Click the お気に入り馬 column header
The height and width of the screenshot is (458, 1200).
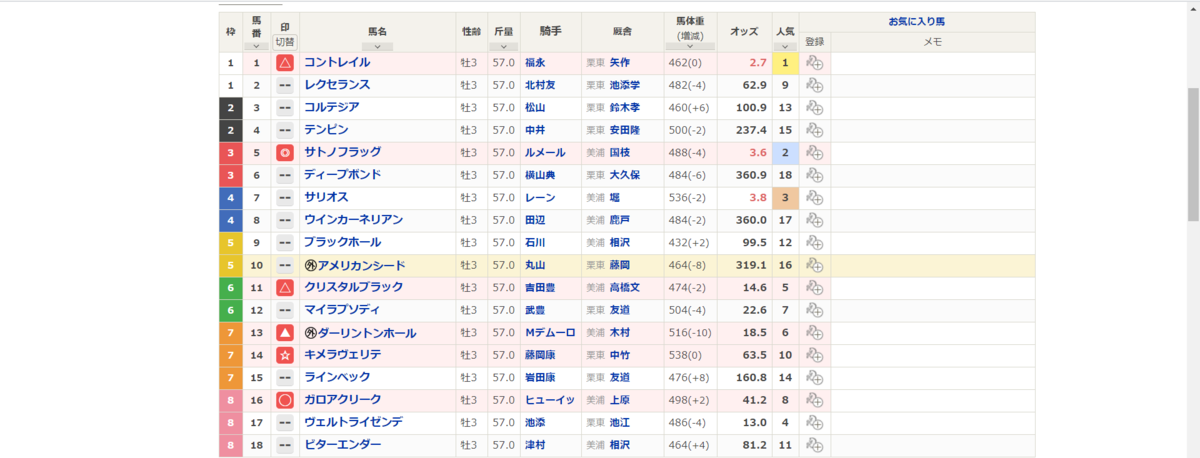pyautogui.click(x=916, y=21)
